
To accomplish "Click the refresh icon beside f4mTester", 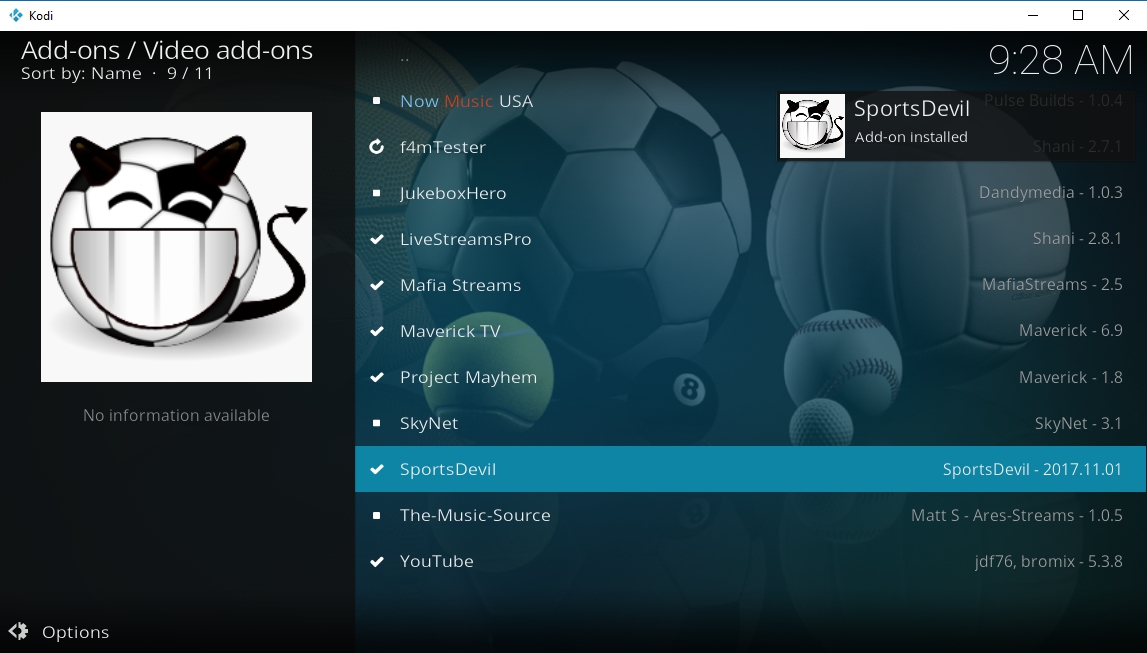I will 376,147.
